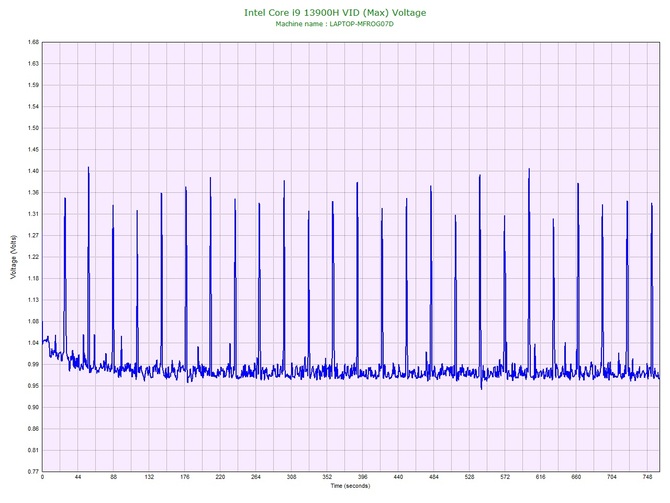Click the 1.54 voltage axis tick label
This screenshot has height=503, width=670.
pyautogui.click(x=33, y=107)
